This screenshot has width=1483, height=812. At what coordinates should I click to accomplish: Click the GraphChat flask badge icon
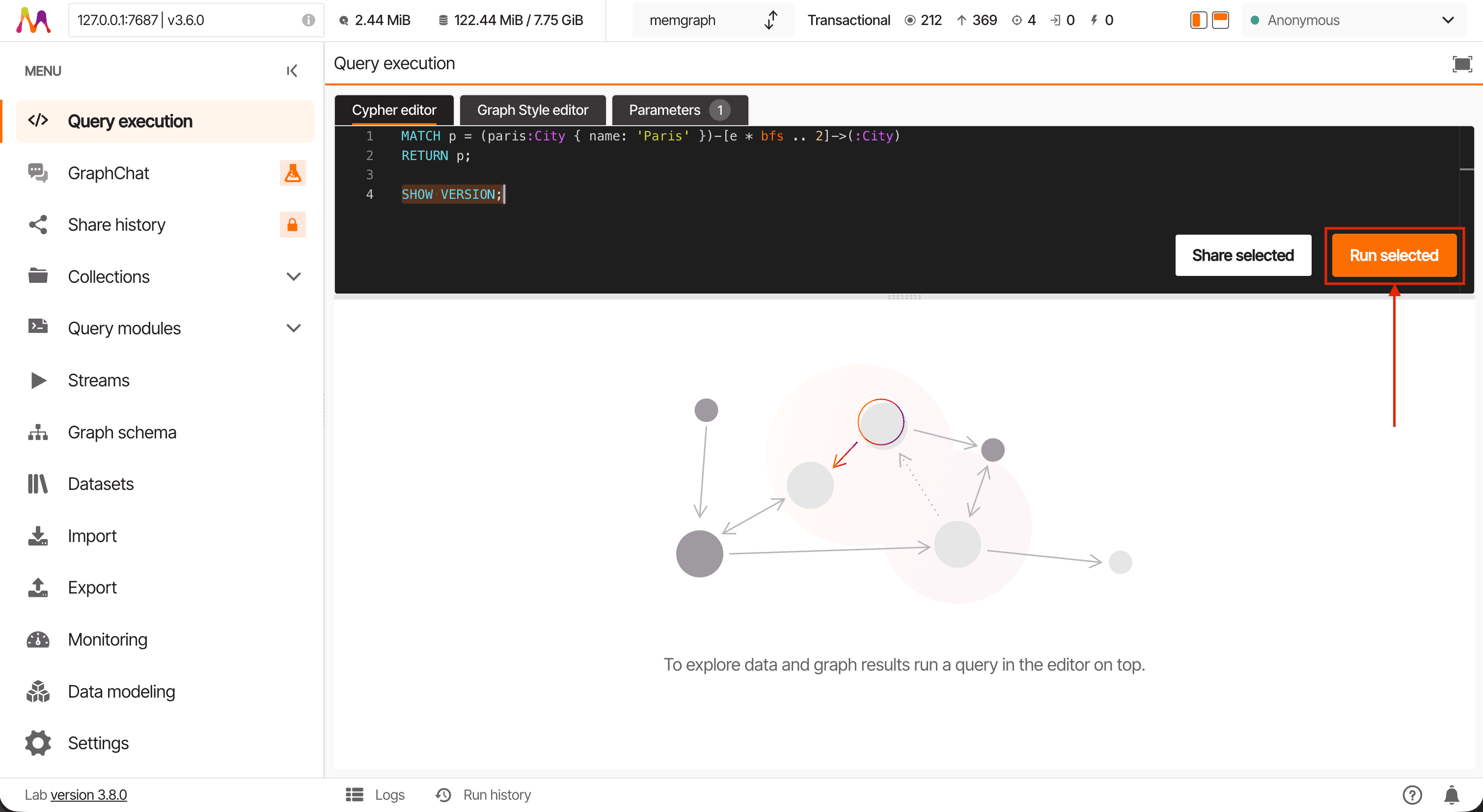coord(293,173)
